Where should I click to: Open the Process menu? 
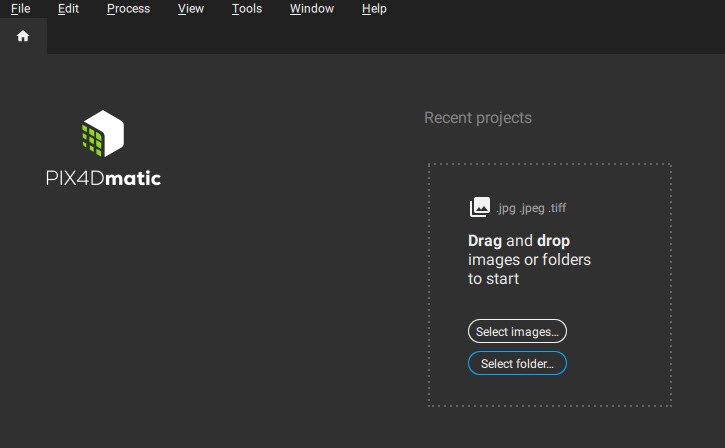tap(128, 9)
